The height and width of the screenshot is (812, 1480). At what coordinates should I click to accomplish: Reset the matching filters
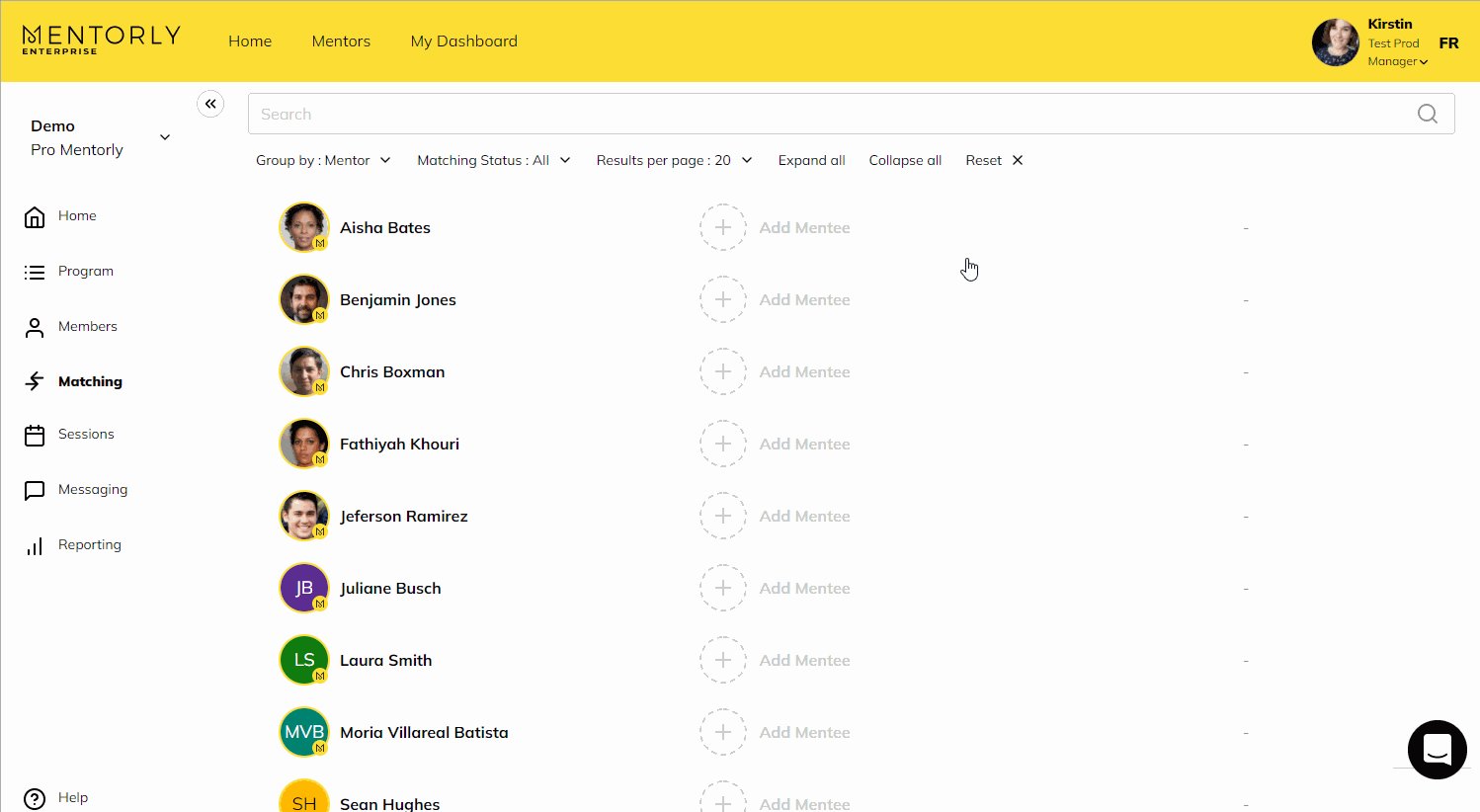pyautogui.click(x=994, y=160)
